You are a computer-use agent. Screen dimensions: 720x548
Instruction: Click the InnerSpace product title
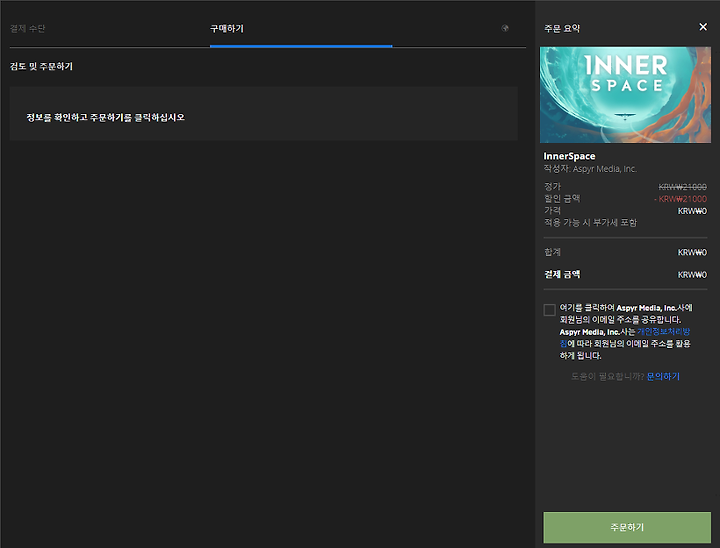[x=569, y=156]
